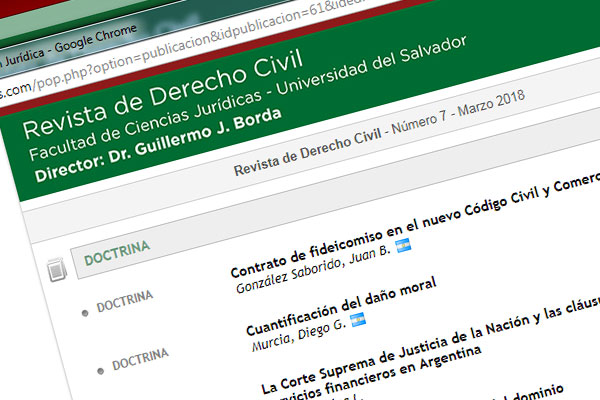Open article La Corte Suprema de Justicia de la Nación

pyautogui.click(x=430, y=344)
